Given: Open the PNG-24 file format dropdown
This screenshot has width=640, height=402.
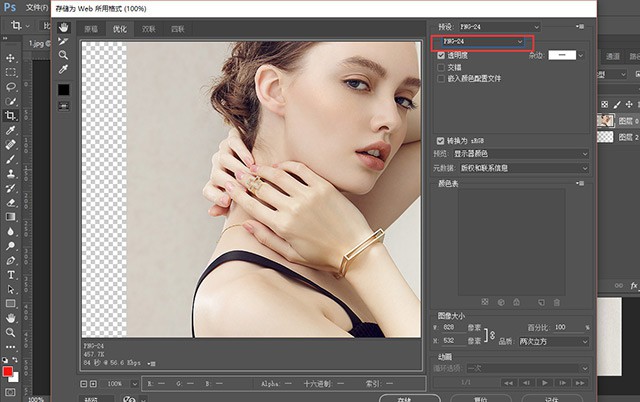Looking at the screenshot, I should 483,42.
